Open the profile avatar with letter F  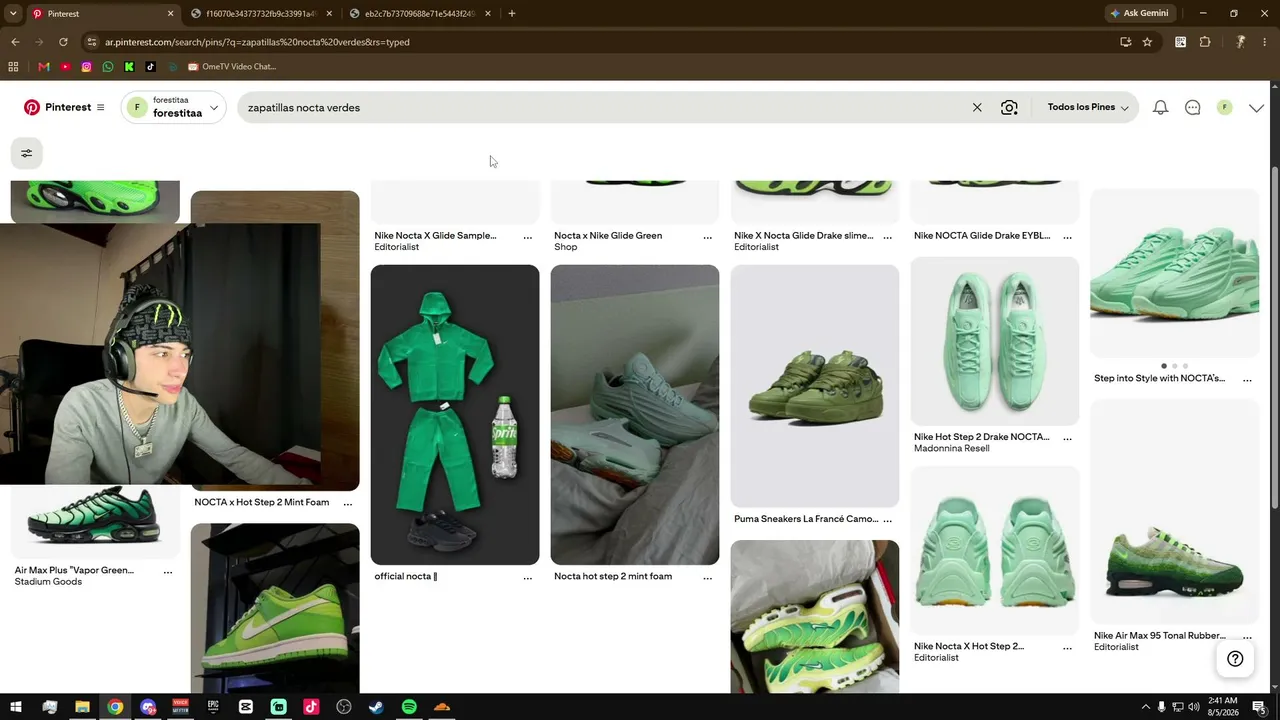click(x=1224, y=107)
